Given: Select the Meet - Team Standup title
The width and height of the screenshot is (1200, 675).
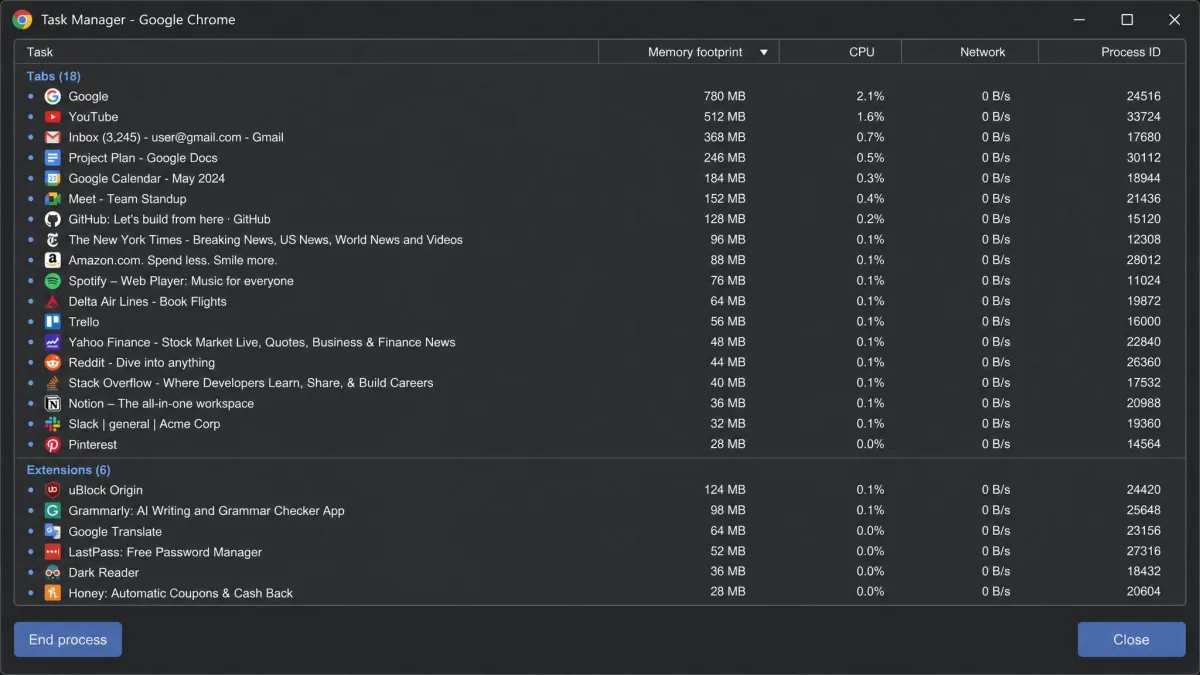Looking at the screenshot, I should point(128,199).
